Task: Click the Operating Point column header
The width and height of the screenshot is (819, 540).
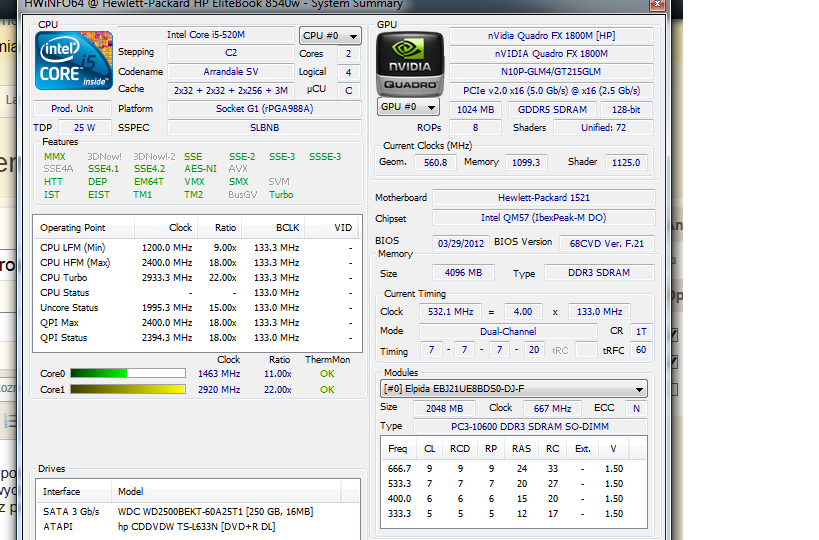Action: point(84,228)
